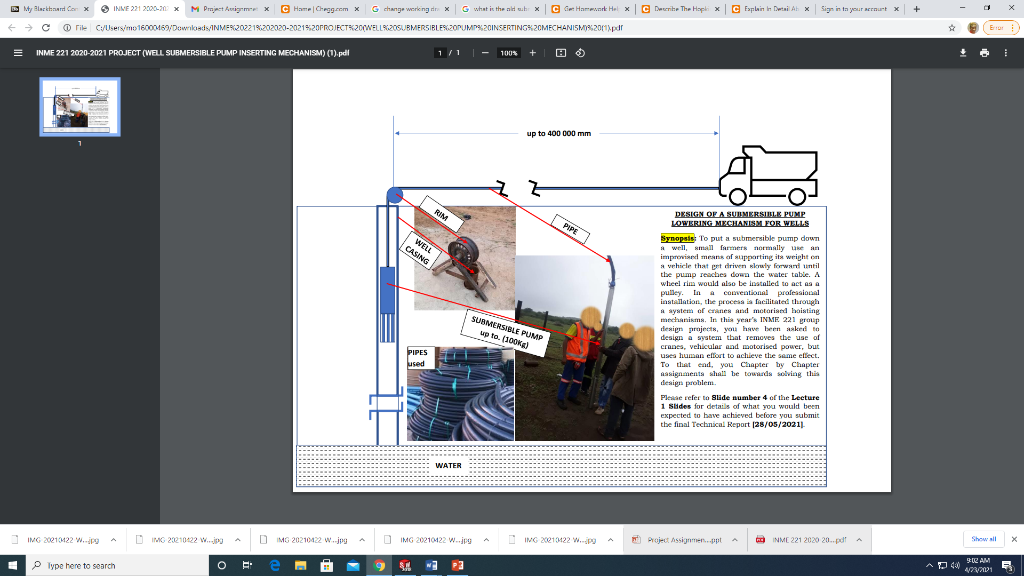
Task: Switch to the Project Assignment Gmail tab
Action: [227, 9]
